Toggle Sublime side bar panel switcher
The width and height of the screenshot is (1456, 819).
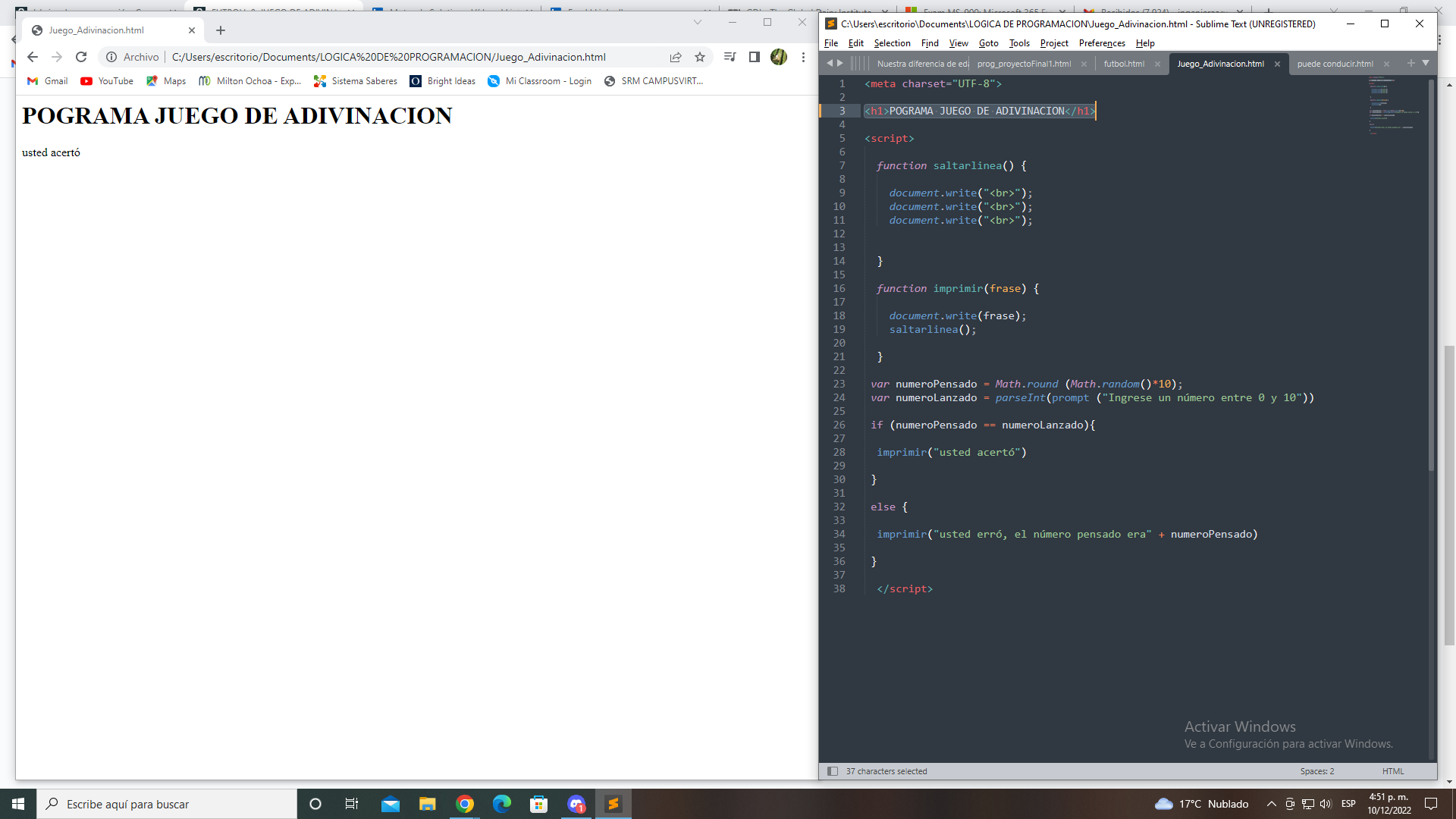click(833, 771)
